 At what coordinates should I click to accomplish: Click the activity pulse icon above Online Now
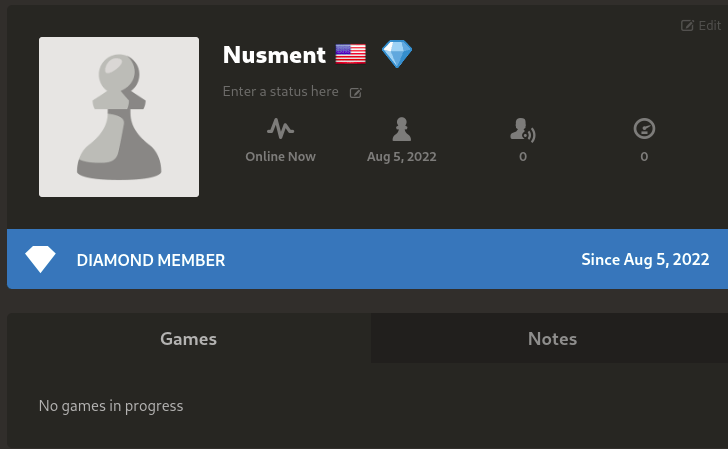(280, 129)
